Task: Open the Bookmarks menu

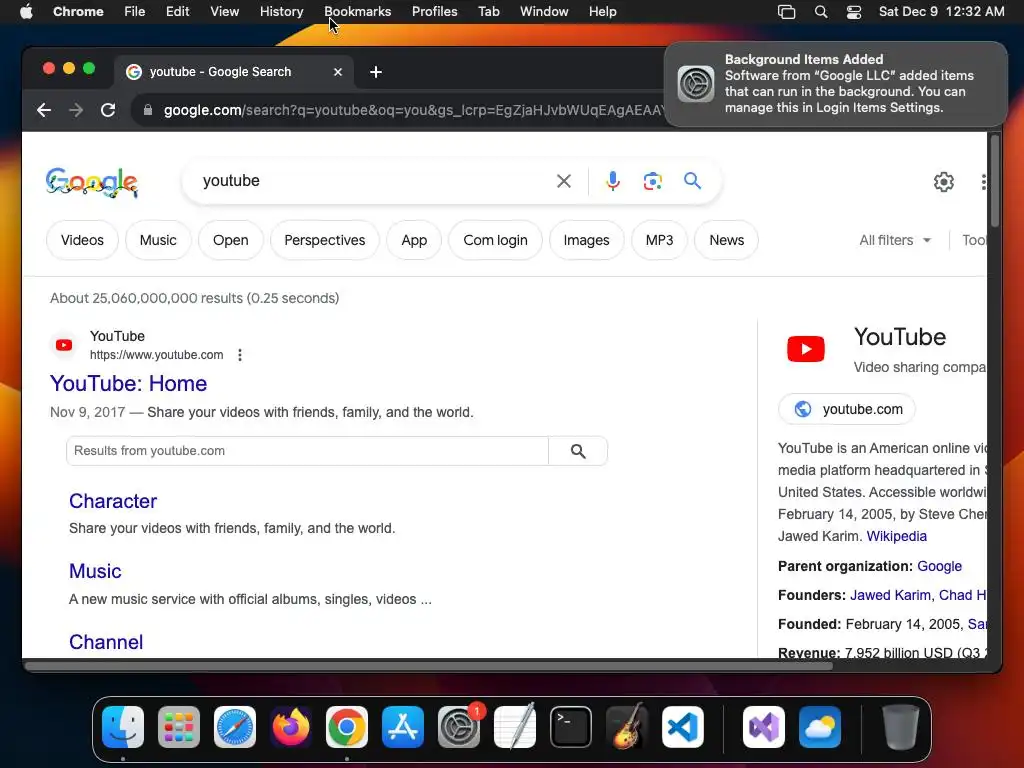Action: coord(357,12)
